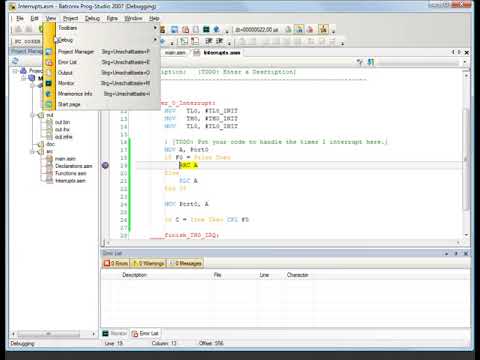Viewport: 480px width, 360px height.
Task: Click the Mnemonics Info icon in View menu
Action: 49,94
